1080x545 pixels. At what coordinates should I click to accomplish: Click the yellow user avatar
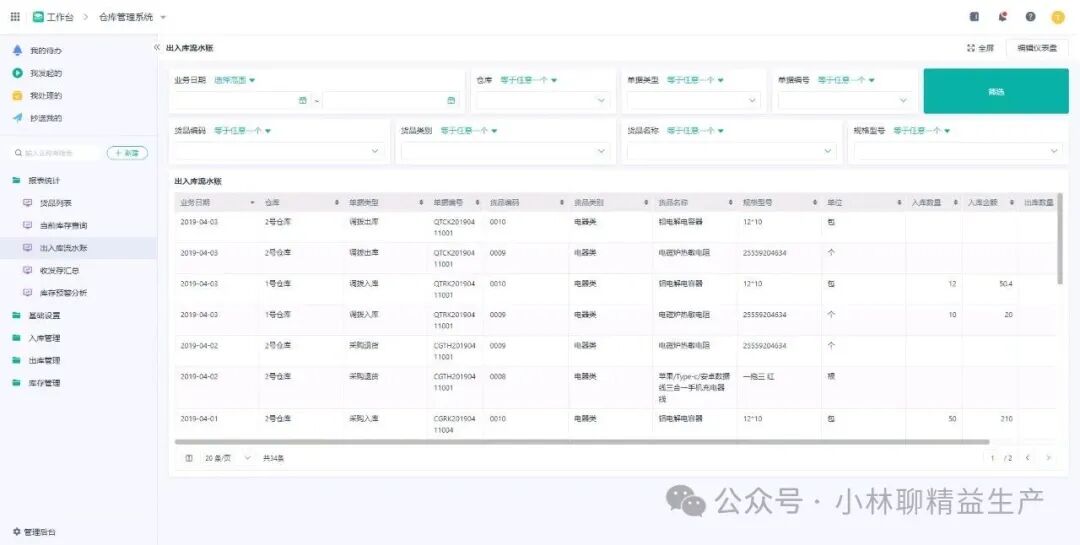pyautogui.click(x=1057, y=17)
